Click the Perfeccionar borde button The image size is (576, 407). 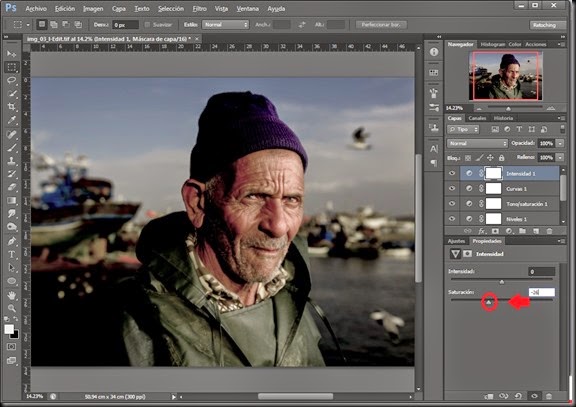coord(381,25)
